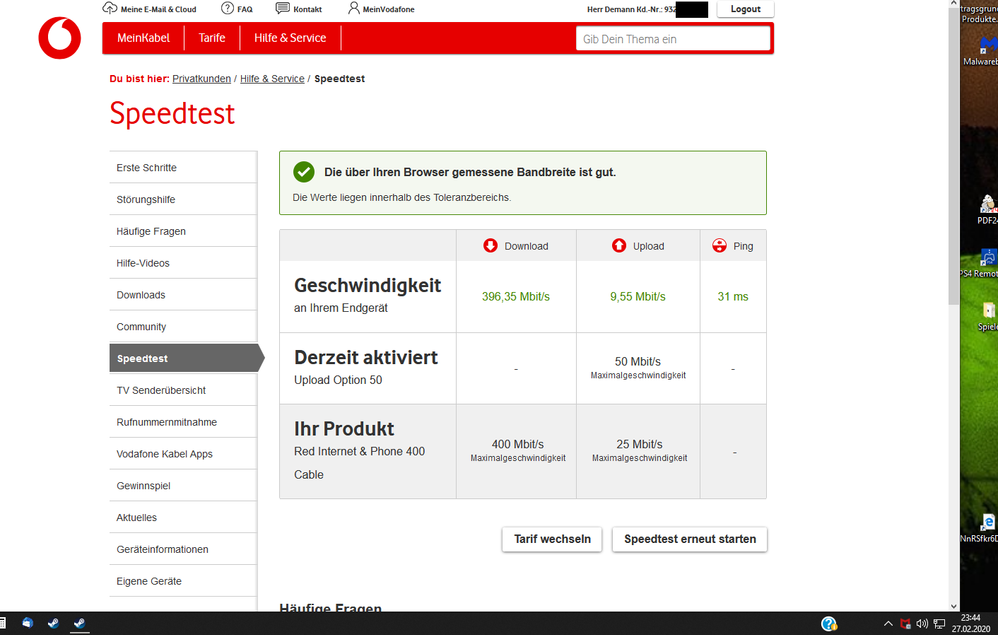Click the red Ping icon
This screenshot has height=635, width=998.
tap(719, 246)
